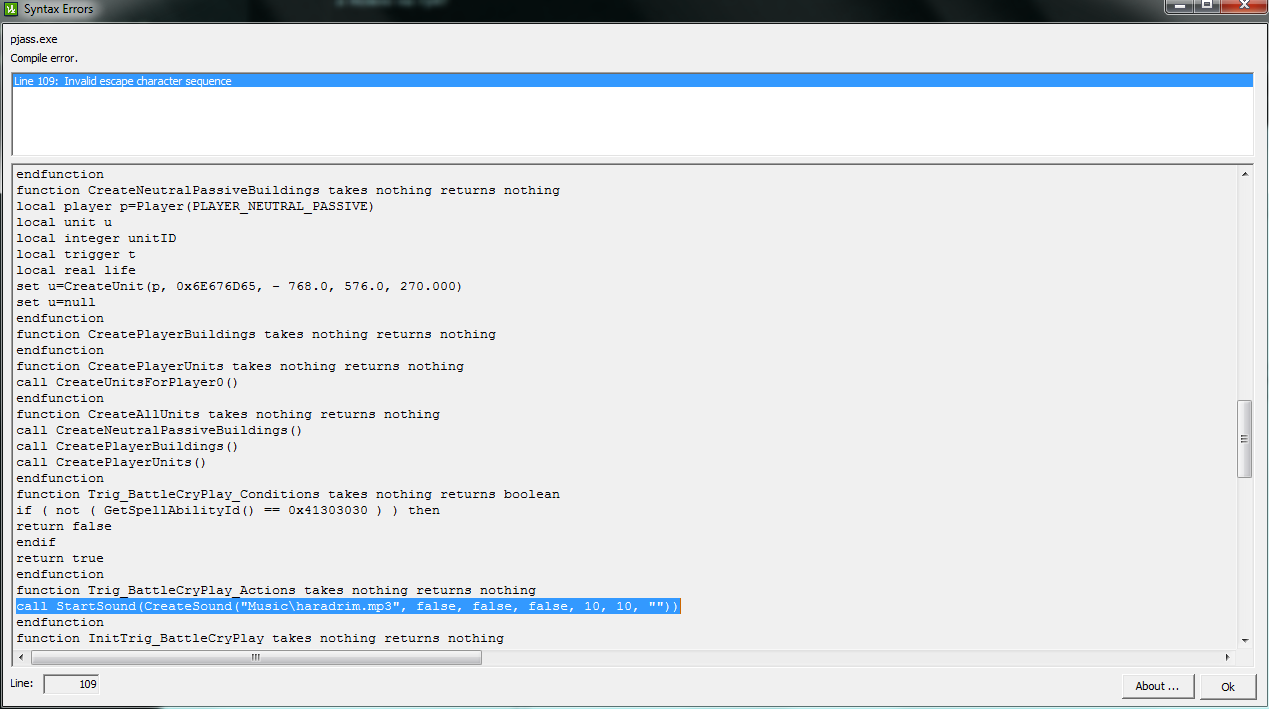Screen dimensions: 1269x709
Task: Click the 'local real life' line
Action: tap(76, 270)
